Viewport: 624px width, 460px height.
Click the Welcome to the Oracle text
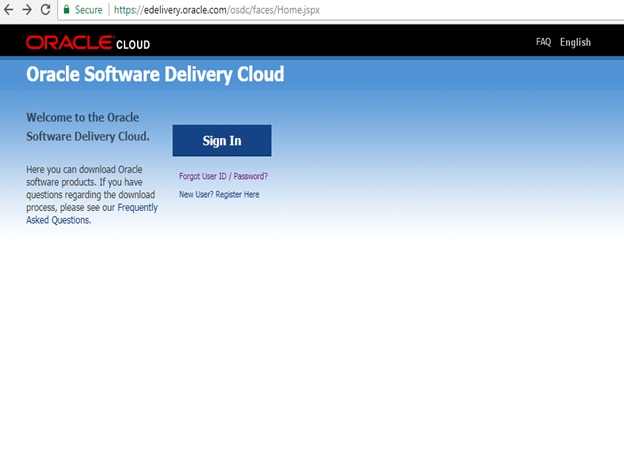tap(83, 117)
